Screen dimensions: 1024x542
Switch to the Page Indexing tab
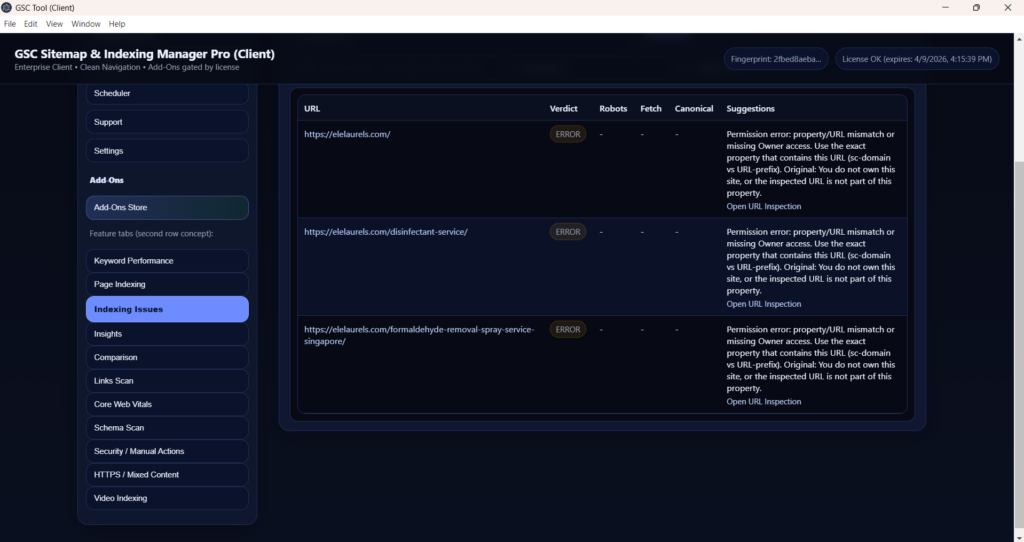(x=167, y=285)
